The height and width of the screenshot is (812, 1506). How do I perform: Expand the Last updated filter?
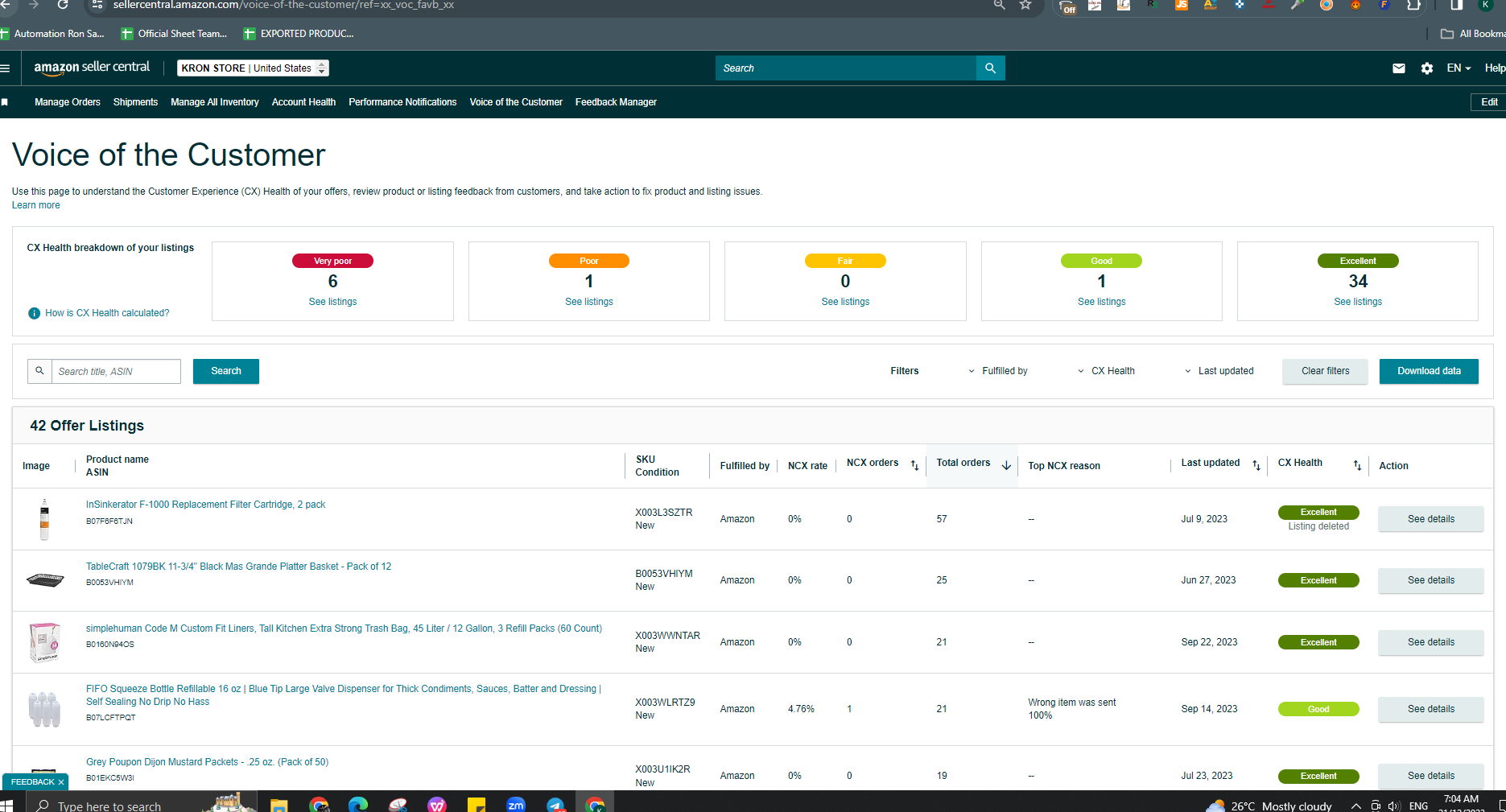tap(1219, 371)
